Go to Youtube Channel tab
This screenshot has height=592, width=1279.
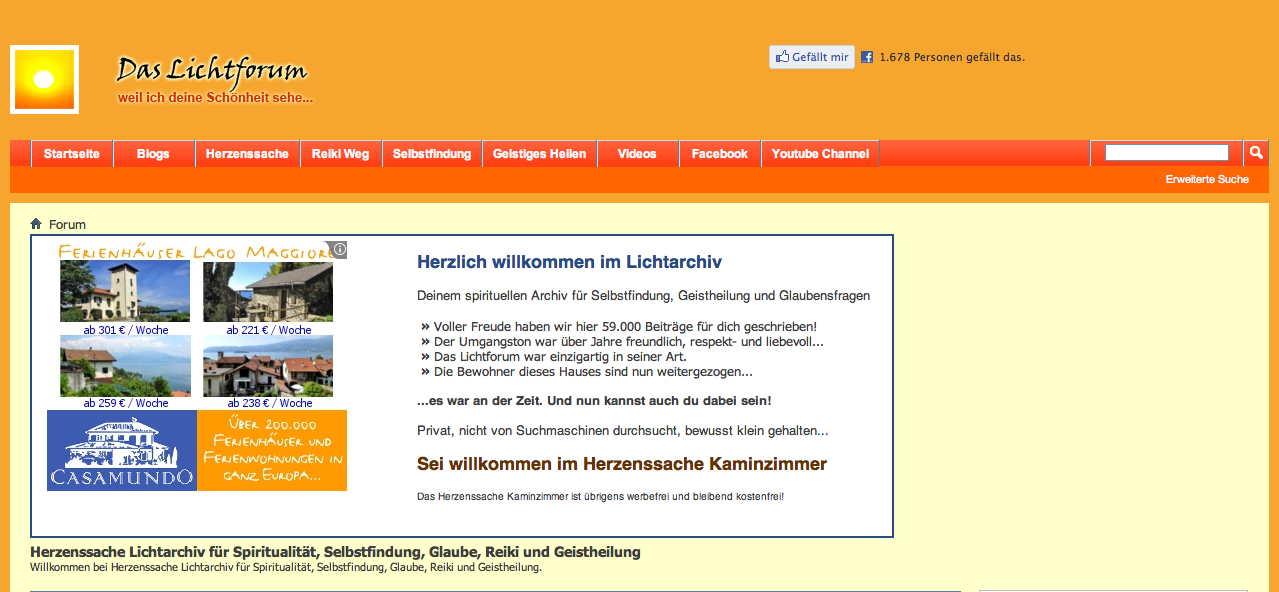[x=820, y=154]
